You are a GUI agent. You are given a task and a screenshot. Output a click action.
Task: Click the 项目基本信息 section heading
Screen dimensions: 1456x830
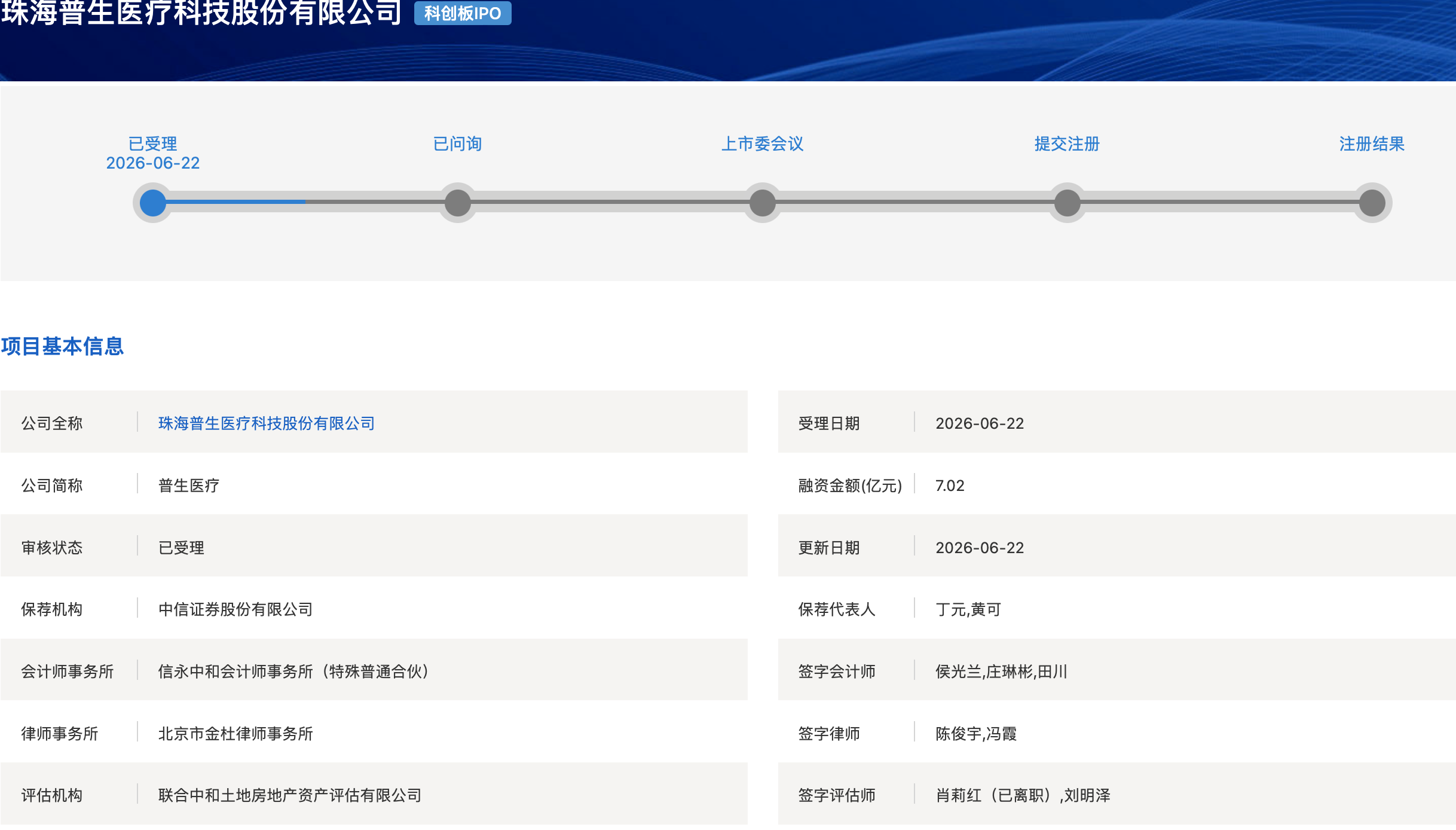pos(62,346)
